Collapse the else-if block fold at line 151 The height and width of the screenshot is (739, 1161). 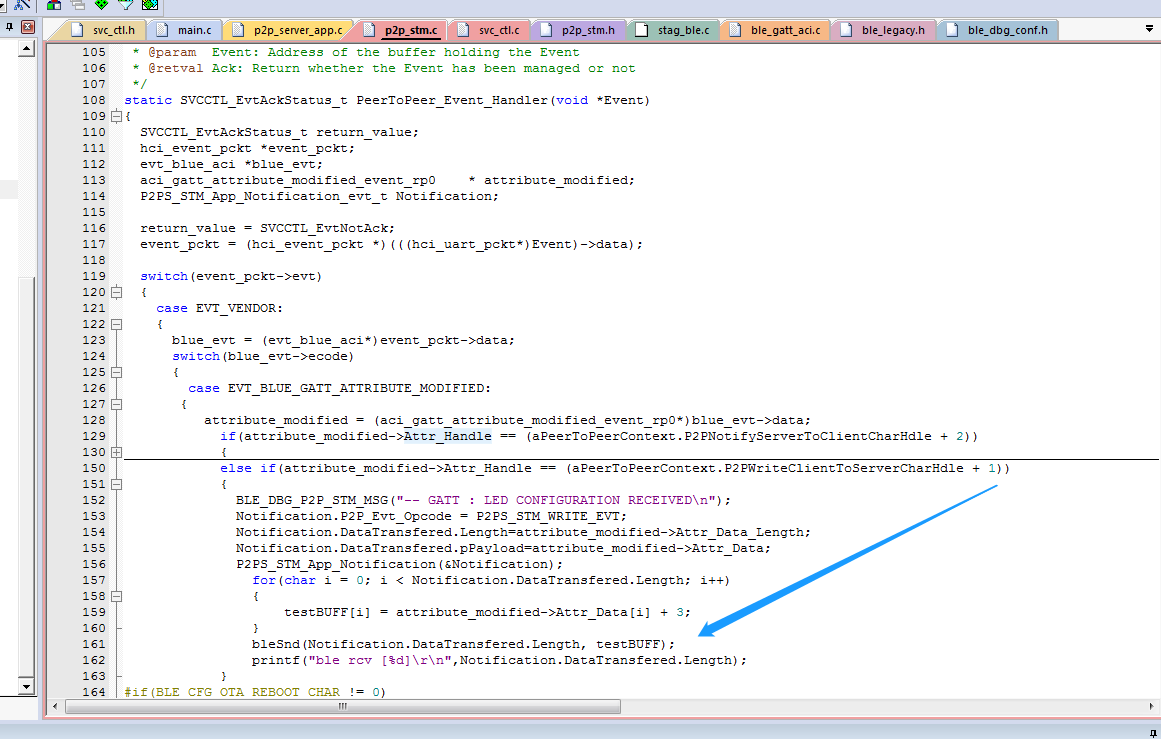click(116, 483)
